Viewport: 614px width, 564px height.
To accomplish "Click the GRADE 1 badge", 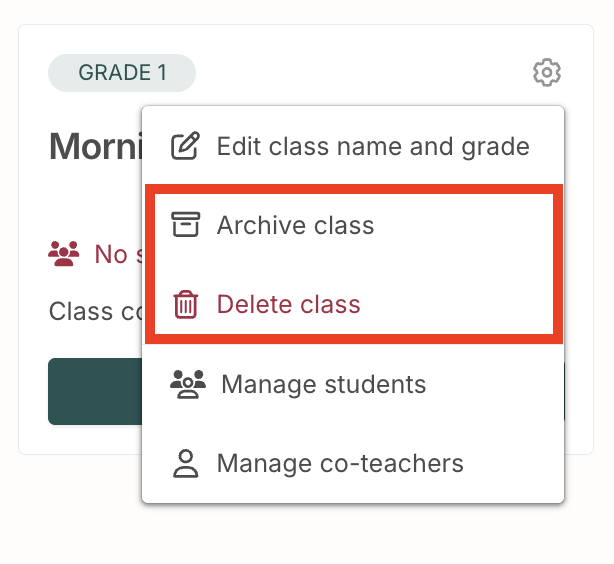I will coord(122,73).
